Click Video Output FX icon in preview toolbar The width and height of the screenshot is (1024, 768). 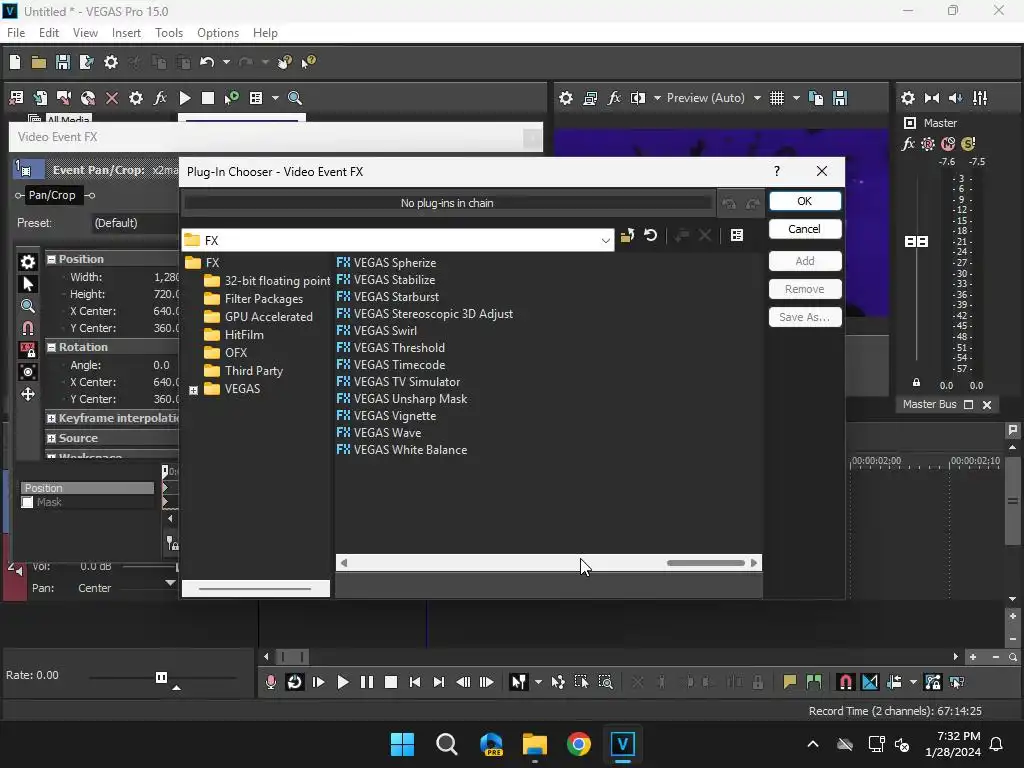(x=614, y=98)
